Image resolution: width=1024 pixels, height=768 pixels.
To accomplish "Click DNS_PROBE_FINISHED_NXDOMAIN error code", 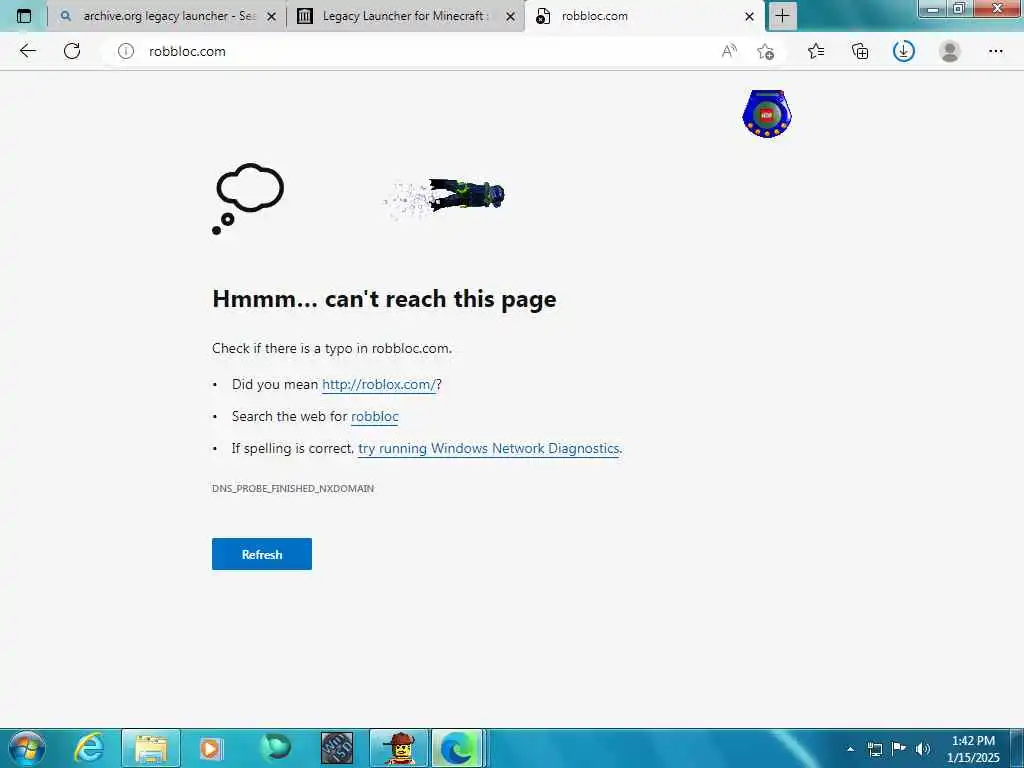I will (x=293, y=488).
